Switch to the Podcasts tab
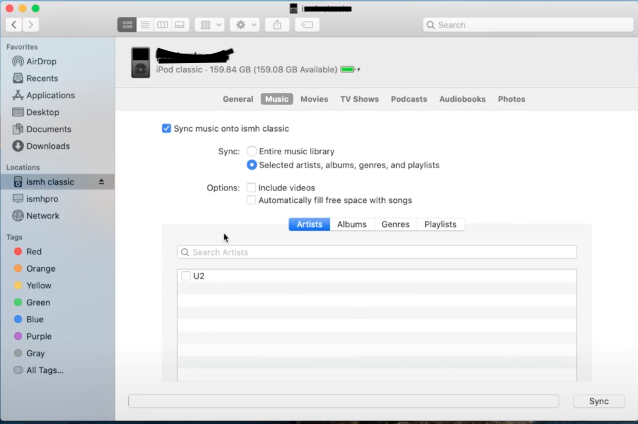The height and width of the screenshot is (424, 638). click(x=409, y=99)
